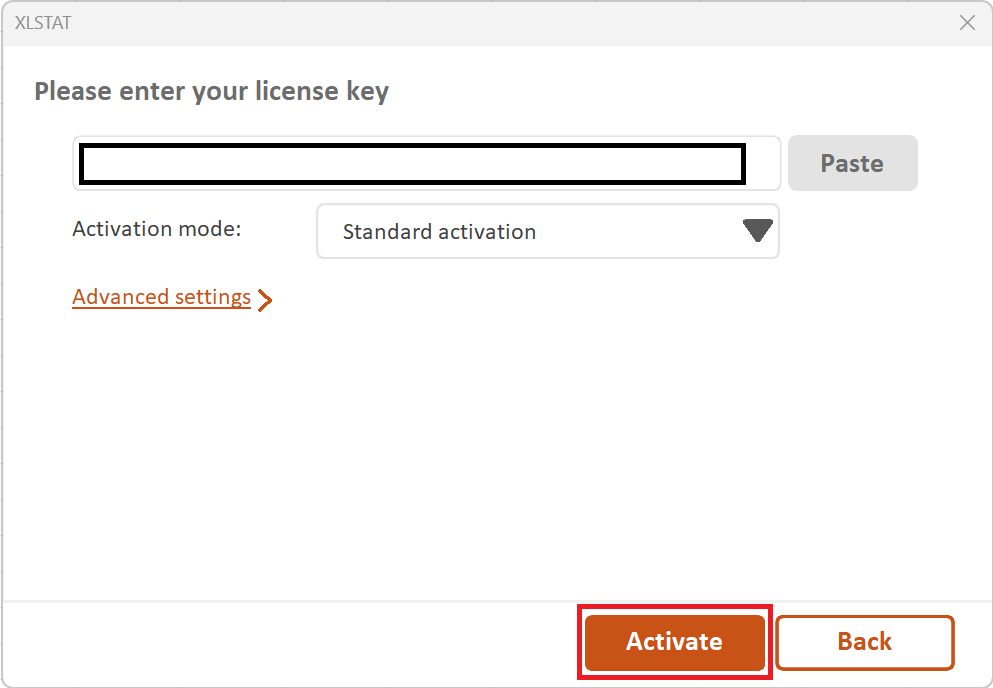Screen dimensions: 993x688
Task: Go back with the Back button
Action: tap(864, 641)
